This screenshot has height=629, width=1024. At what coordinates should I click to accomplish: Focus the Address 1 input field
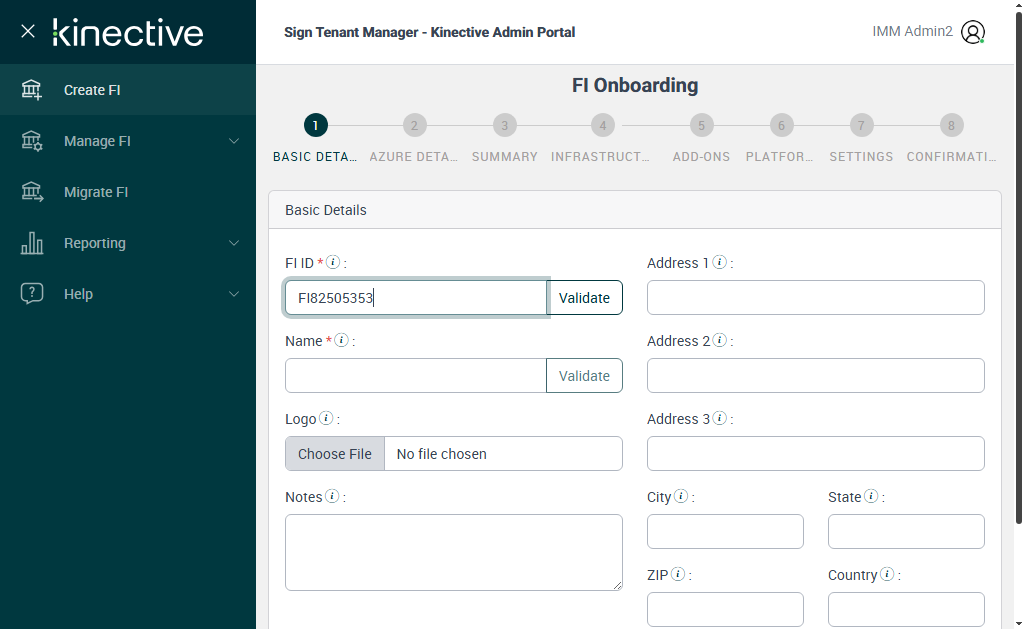(816, 298)
